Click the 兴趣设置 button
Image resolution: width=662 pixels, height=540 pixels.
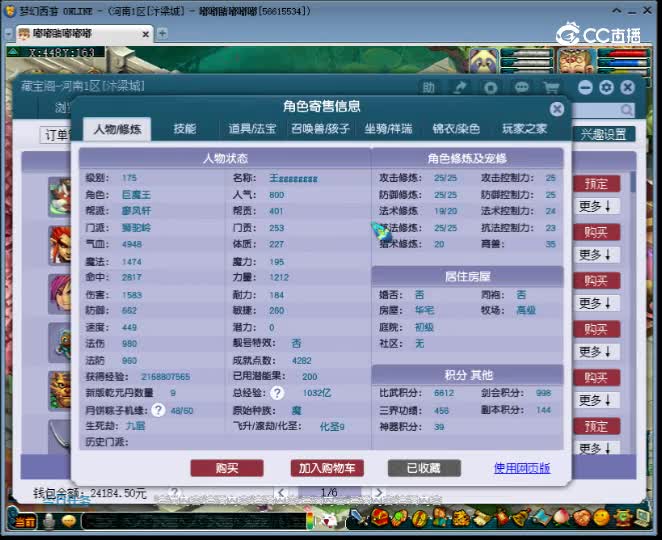tap(604, 134)
